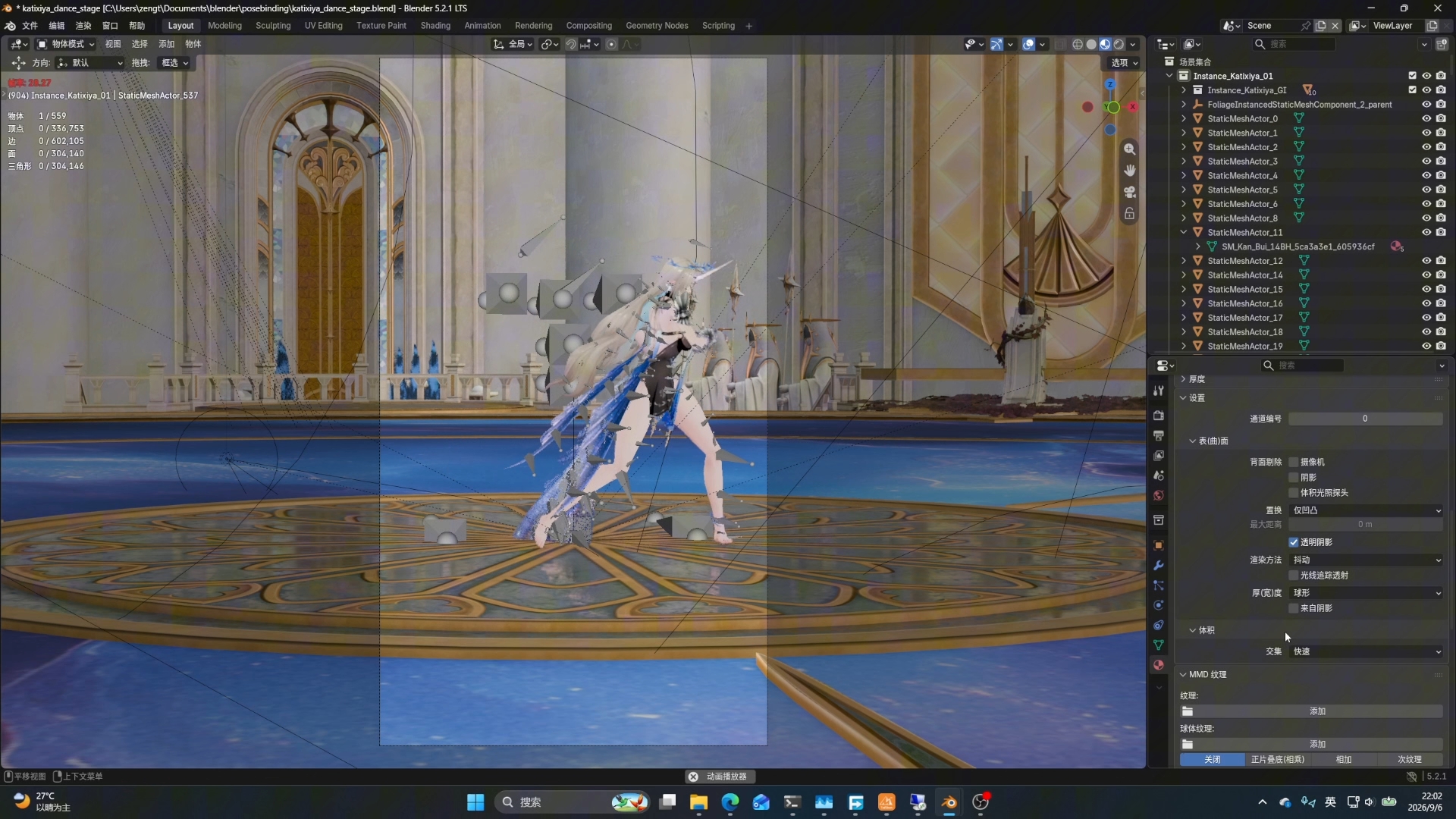Open the 渲染 menu
The height and width of the screenshot is (819, 1456).
click(83, 26)
